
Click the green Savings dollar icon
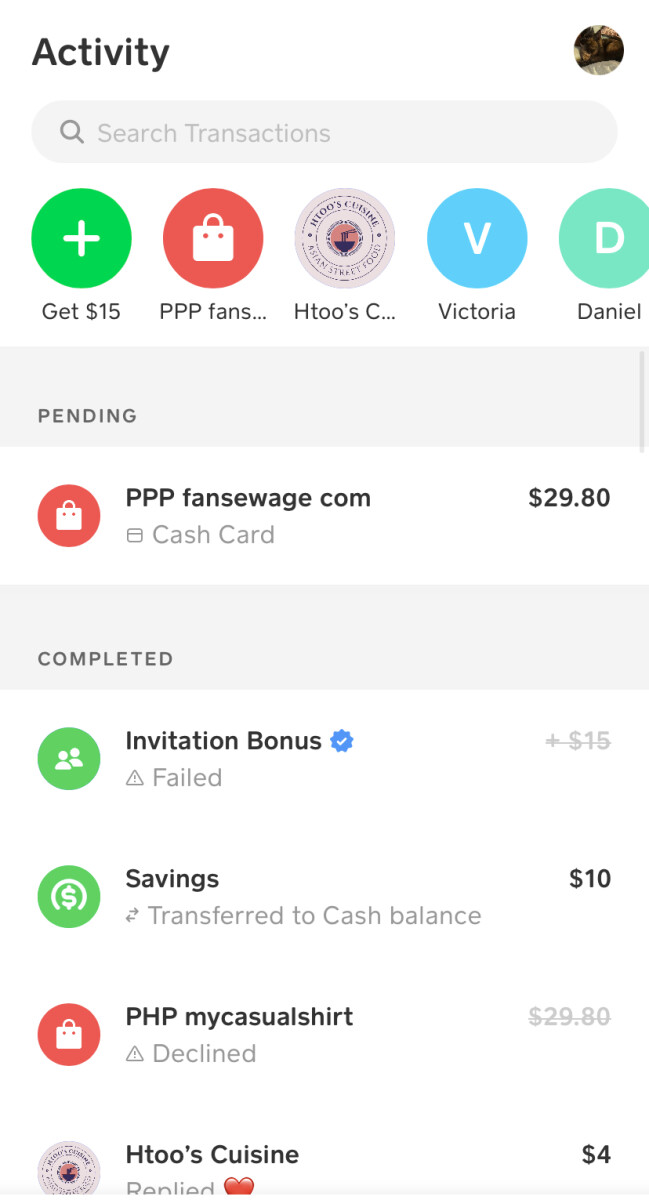tap(69, 897)
